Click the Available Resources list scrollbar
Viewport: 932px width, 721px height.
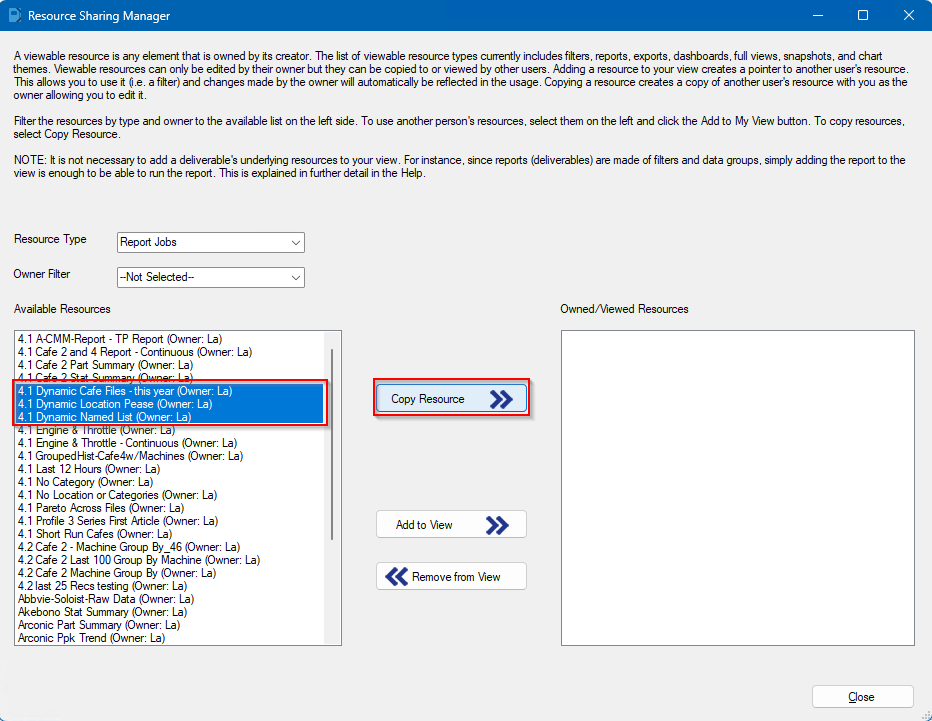click(332, 444)
